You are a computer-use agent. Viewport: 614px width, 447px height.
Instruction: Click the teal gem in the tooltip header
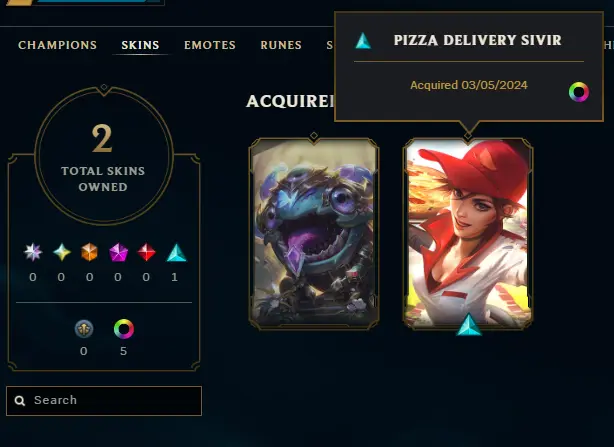click(363, 41)
